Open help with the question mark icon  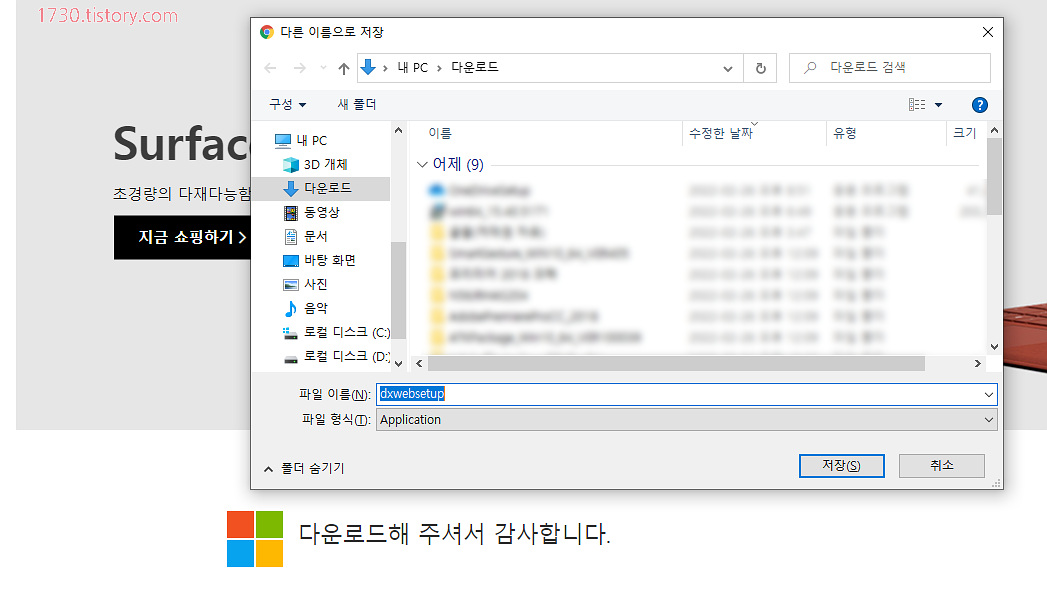980,105
